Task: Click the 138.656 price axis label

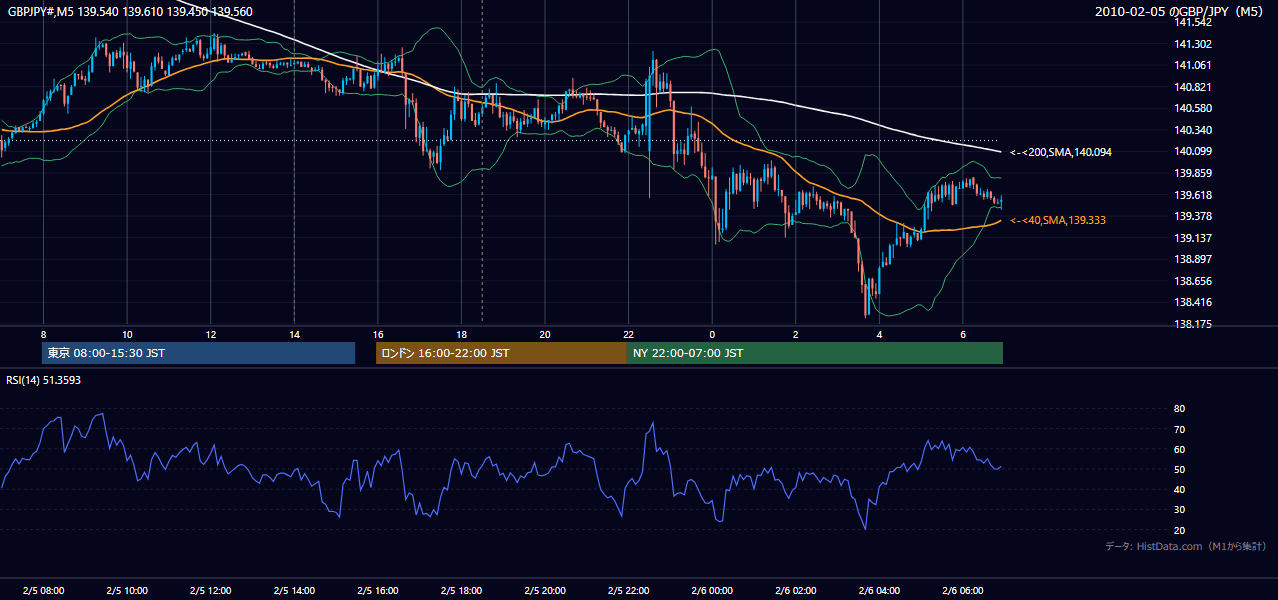Action: click(x=1194, y=281)
